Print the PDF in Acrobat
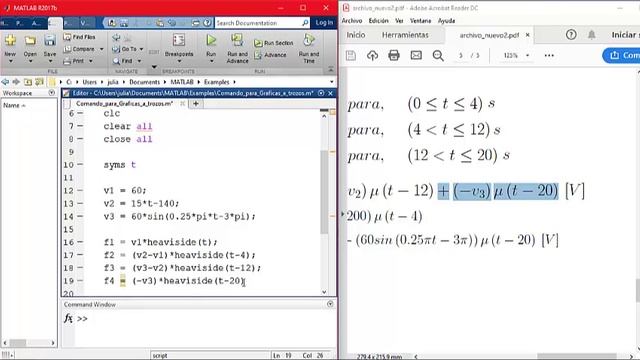640x360 pixels. [x=394, y=56]
